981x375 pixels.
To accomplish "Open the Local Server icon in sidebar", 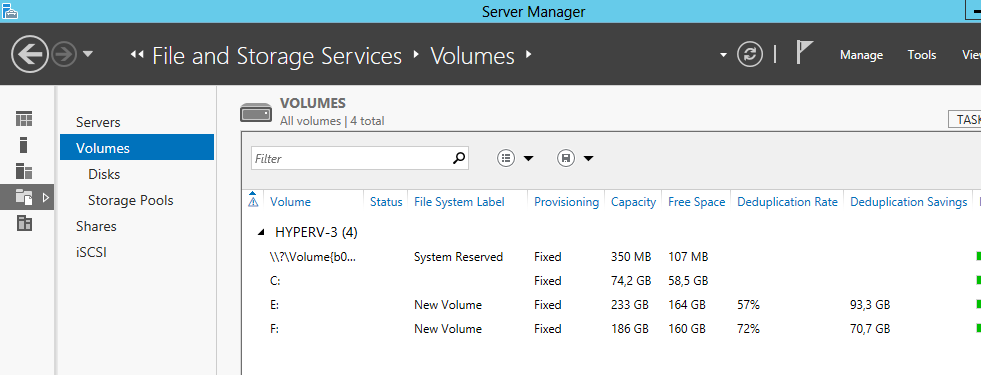I will [24, 145].
